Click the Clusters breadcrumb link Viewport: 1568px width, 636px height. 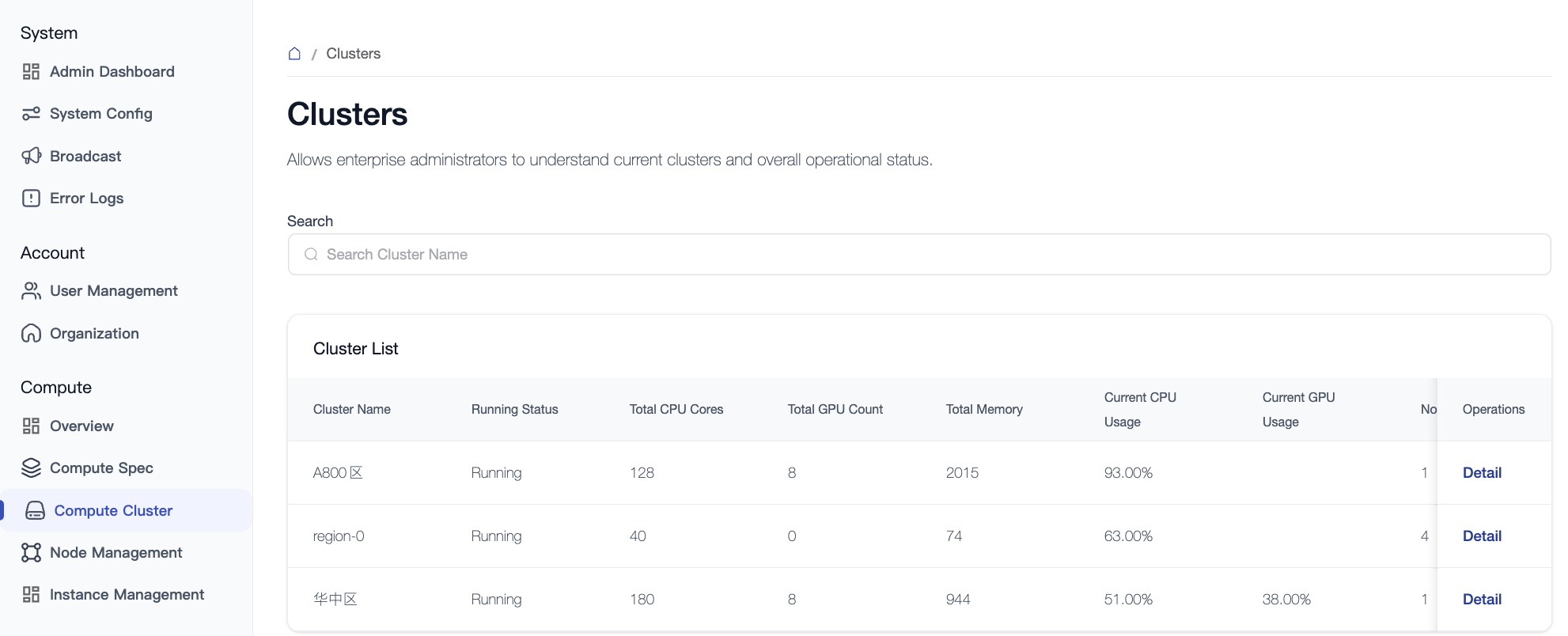(x=353, y=54)
